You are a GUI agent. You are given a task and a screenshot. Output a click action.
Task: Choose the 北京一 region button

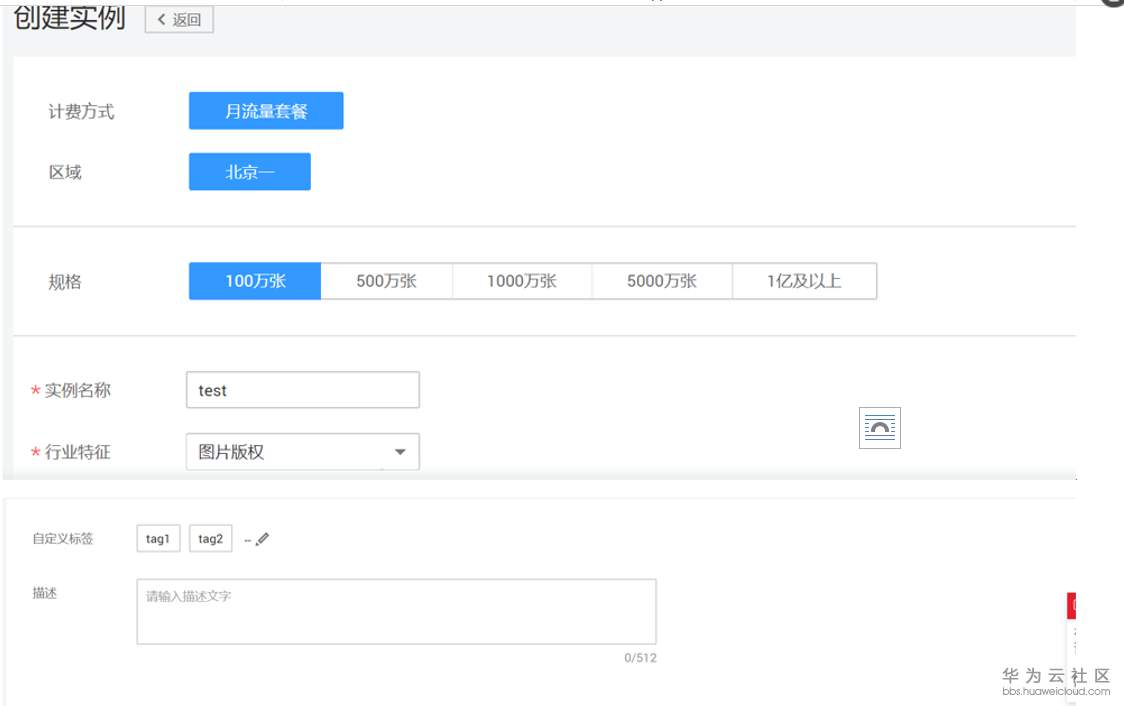coord(250,172)
